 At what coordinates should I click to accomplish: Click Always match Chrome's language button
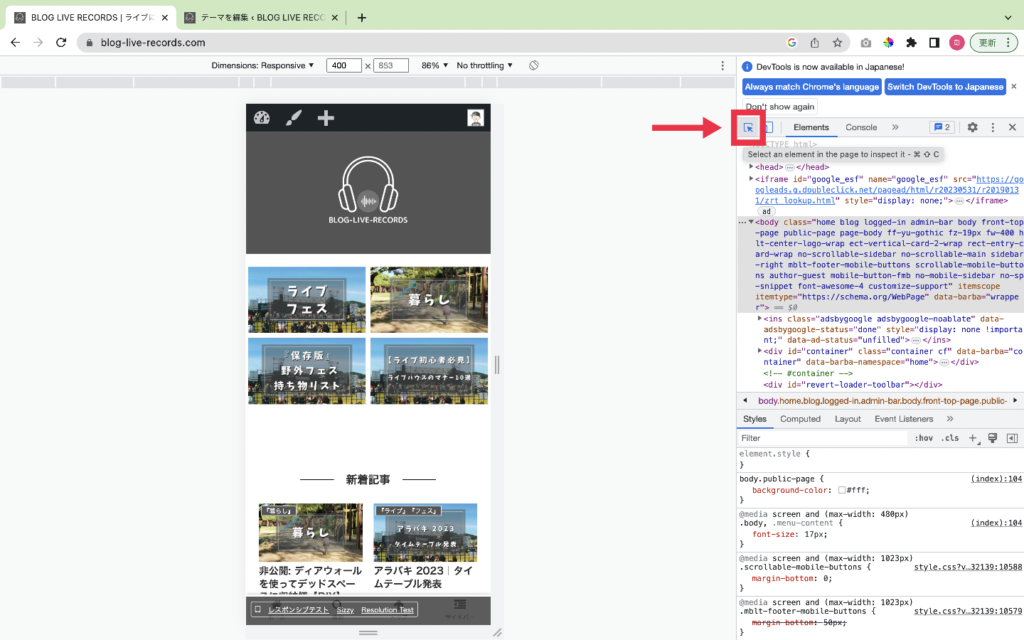pyautogui.click(x=812, y=86)
